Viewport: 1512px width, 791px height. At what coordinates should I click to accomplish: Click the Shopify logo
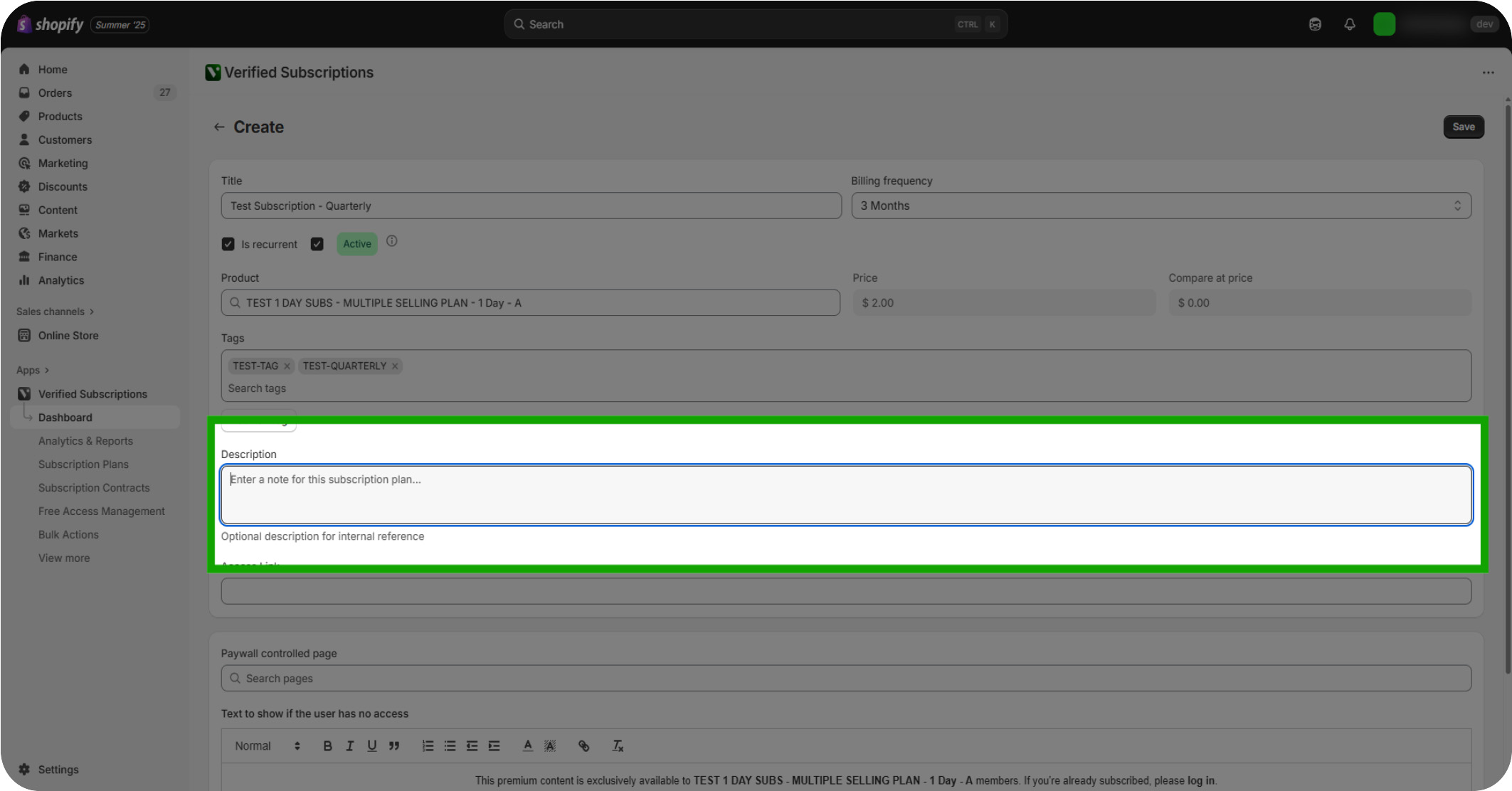[50, 24]
